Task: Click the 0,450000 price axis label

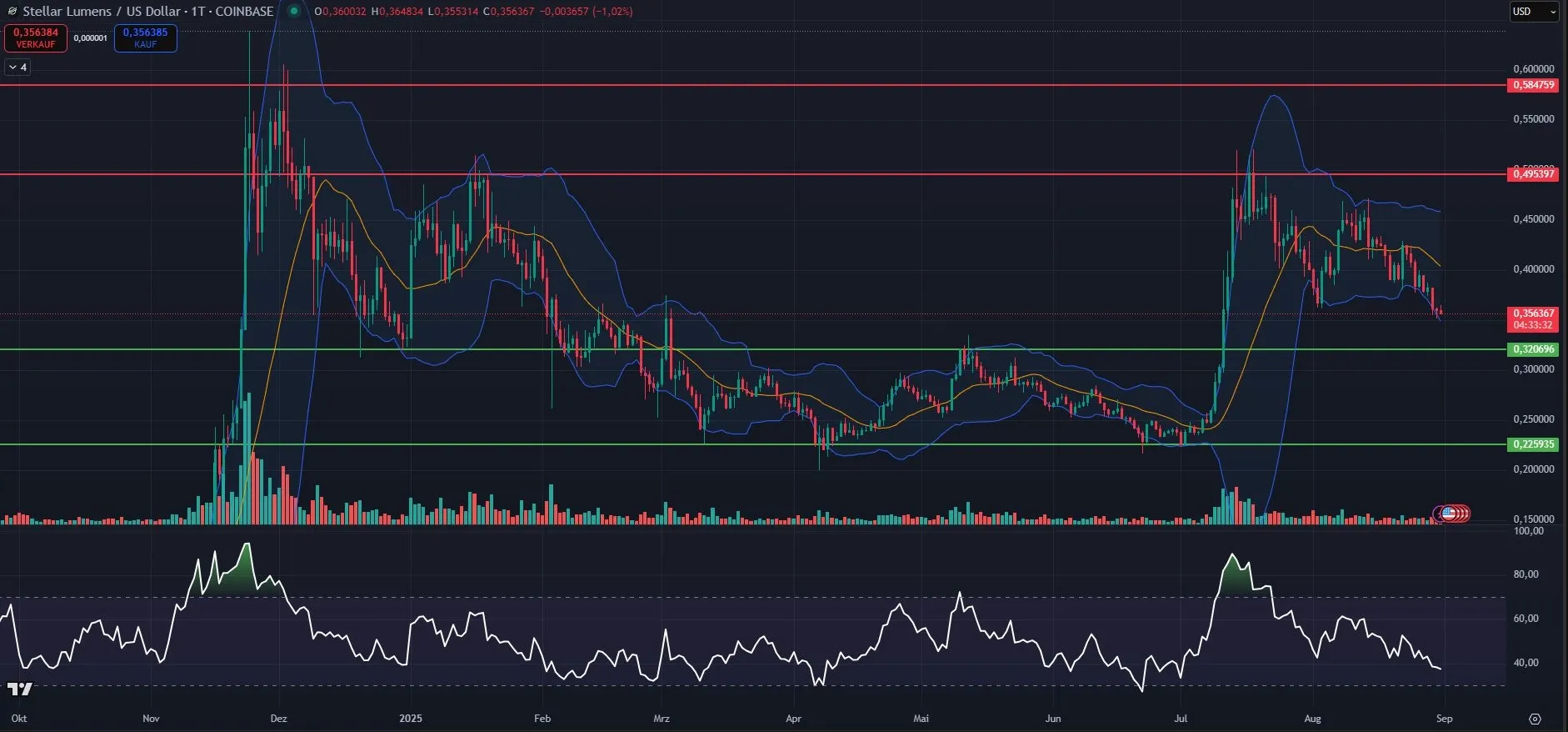Action: (1533, 219)
